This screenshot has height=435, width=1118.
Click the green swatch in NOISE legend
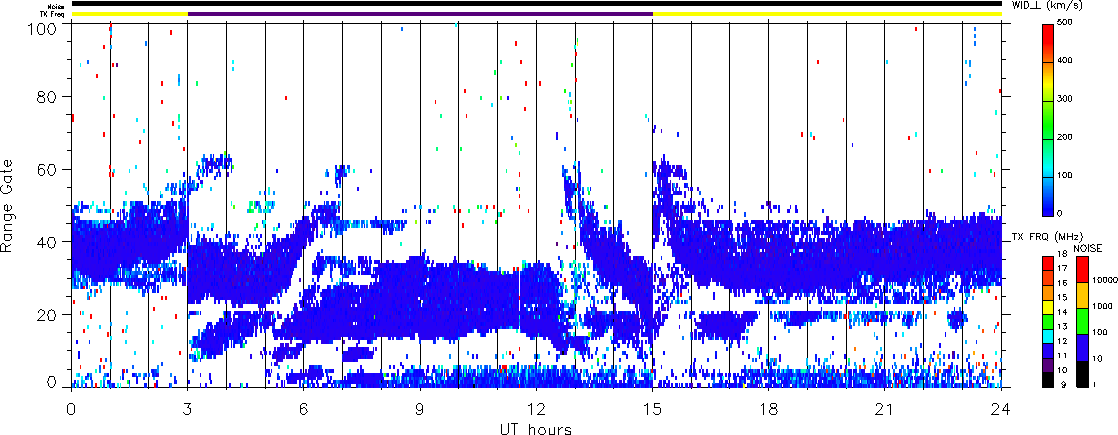[x=1083, y=322]
